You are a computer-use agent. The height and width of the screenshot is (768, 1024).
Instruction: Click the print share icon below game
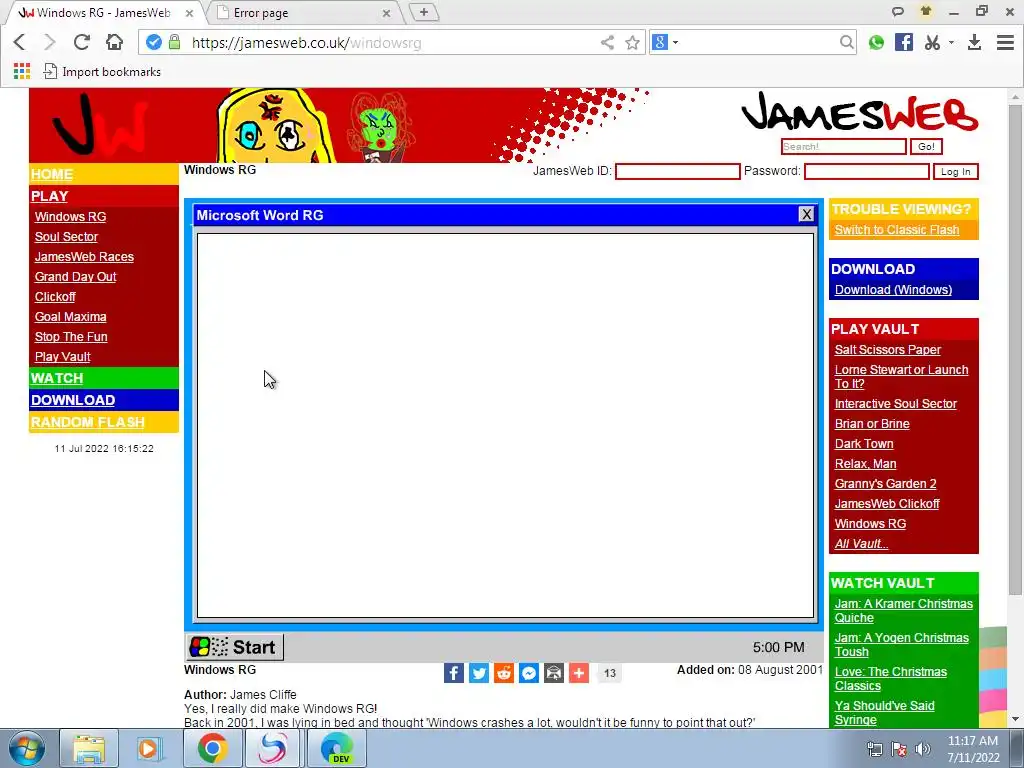[554, 673]
